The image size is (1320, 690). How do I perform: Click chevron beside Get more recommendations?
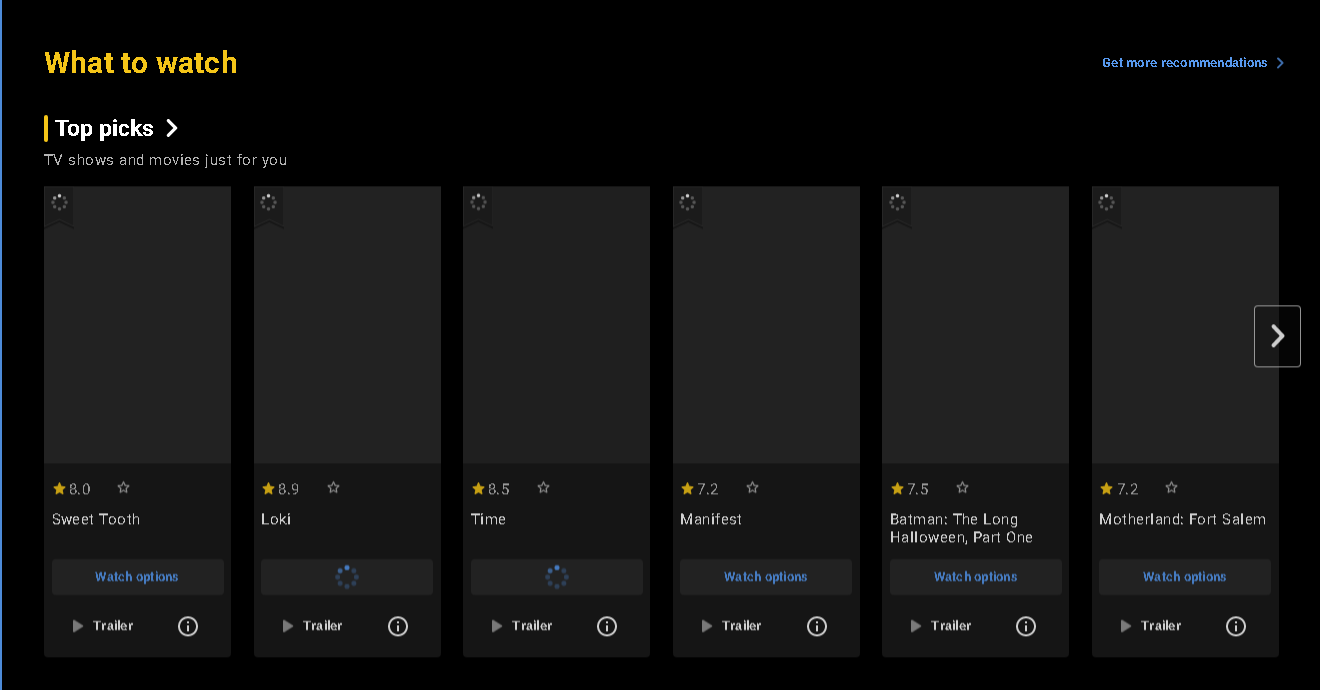pos(1280,63)
